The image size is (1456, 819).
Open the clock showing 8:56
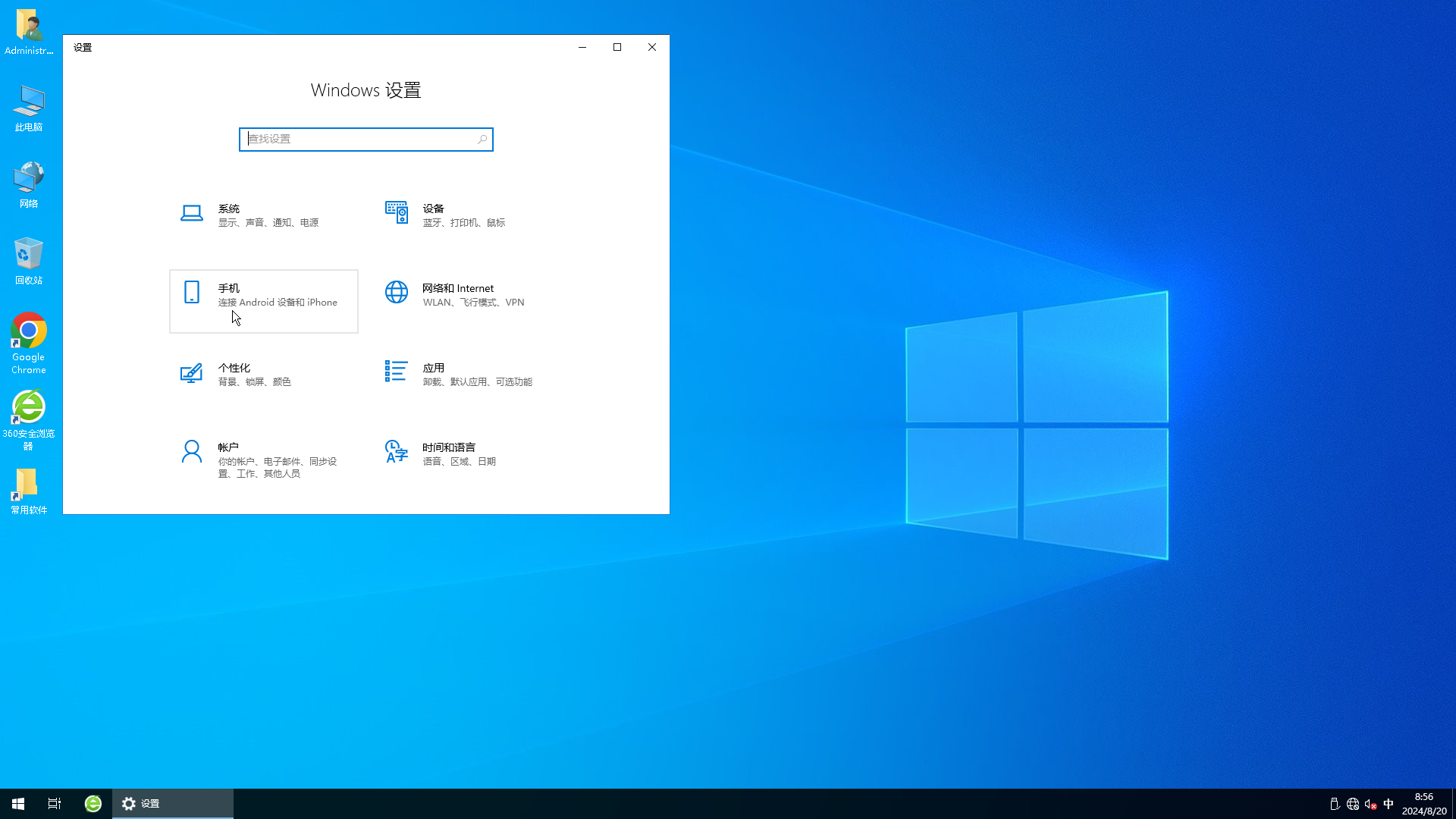1424,804
